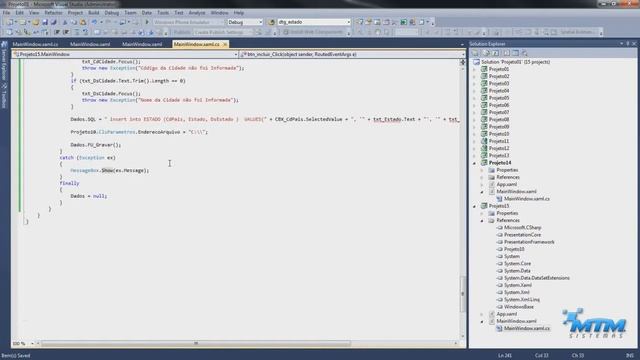Click the New Project toolbar icon
The width and height of the screenshot is (640, 360).
pos(9,22)
